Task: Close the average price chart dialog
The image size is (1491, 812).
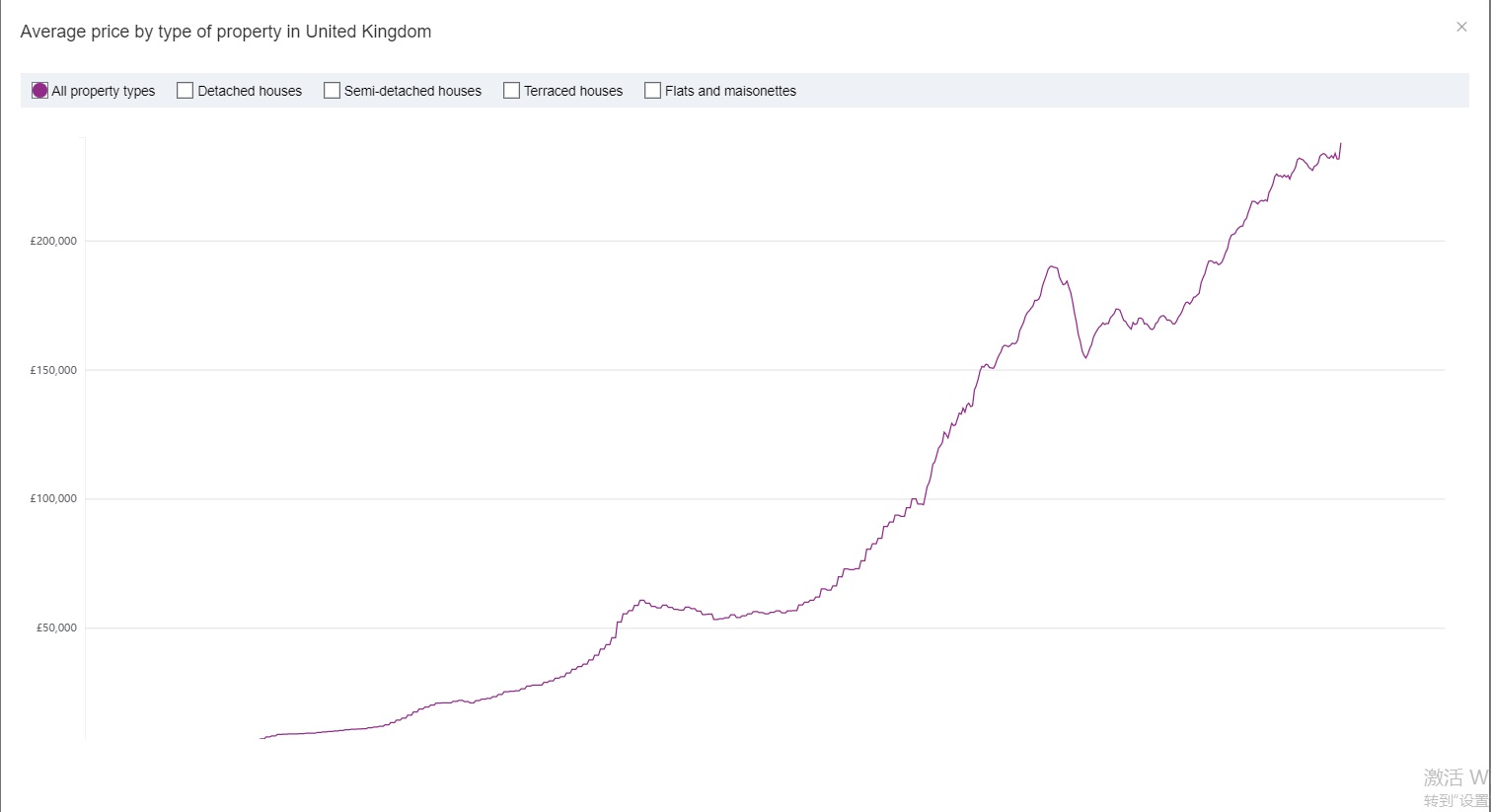Action: coord(1461,27)
